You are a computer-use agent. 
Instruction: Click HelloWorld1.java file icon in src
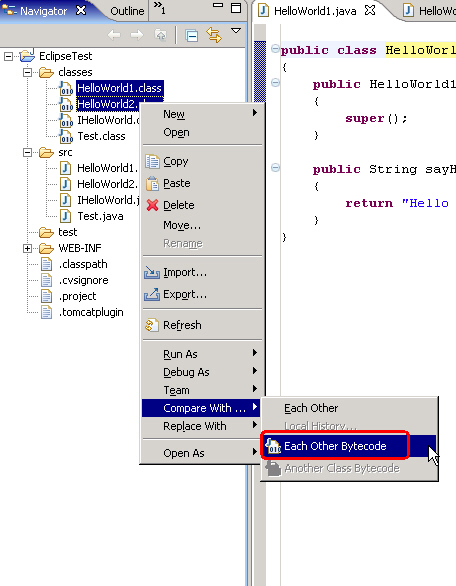tap(65, 168)
